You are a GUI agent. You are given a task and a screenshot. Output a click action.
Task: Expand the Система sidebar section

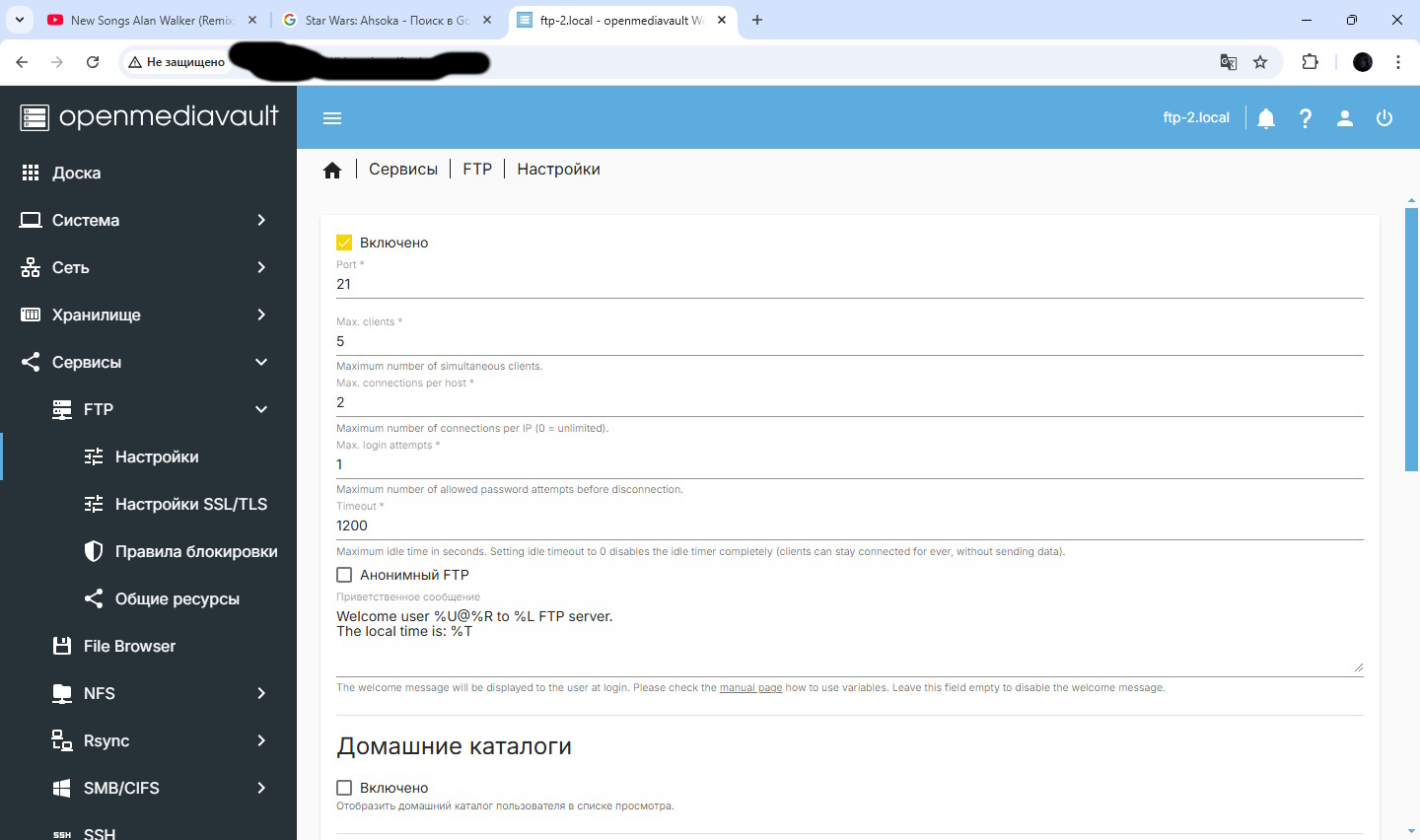[148, 220]
